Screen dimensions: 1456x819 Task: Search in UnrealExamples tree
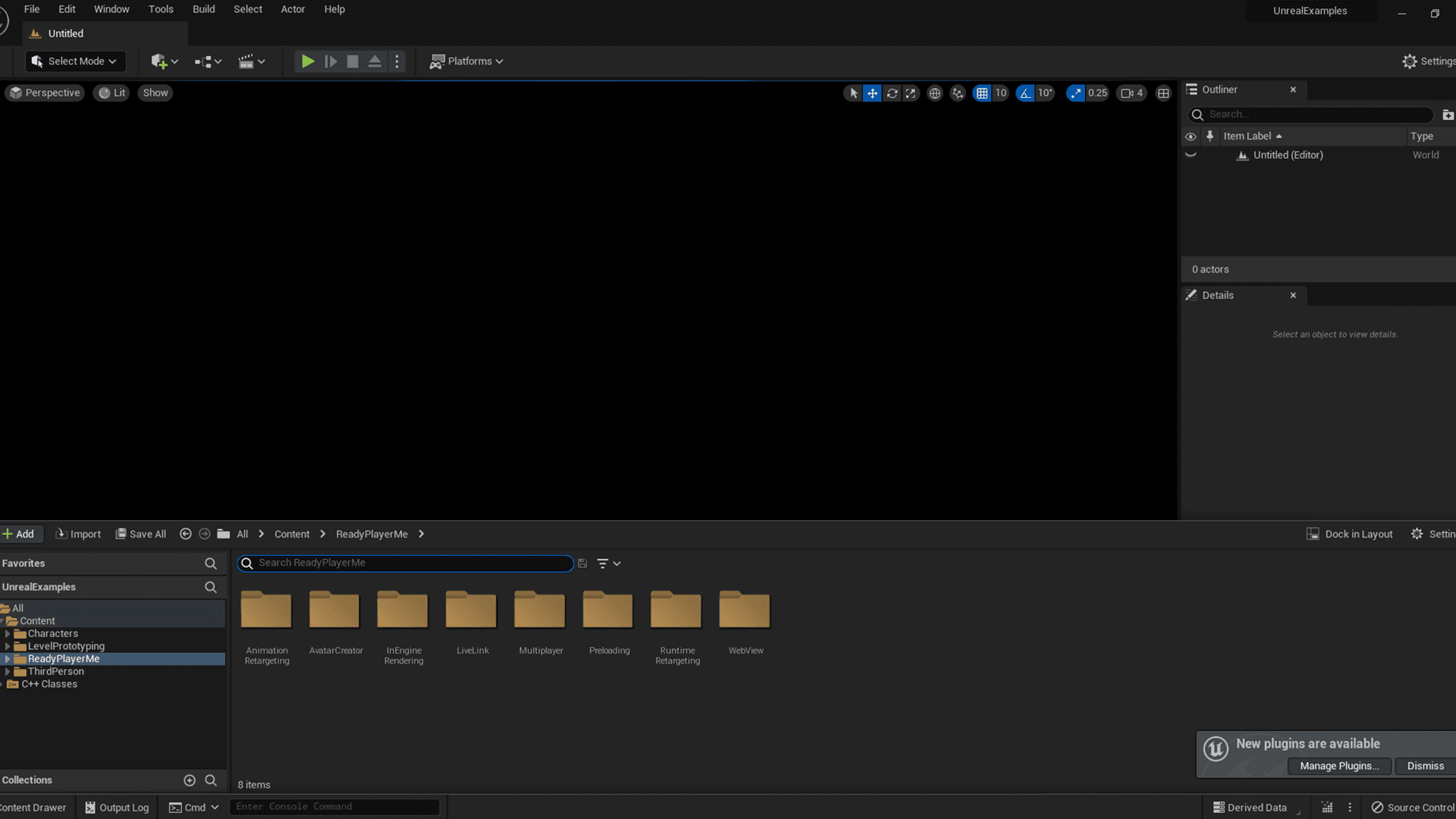click(211, 587)
